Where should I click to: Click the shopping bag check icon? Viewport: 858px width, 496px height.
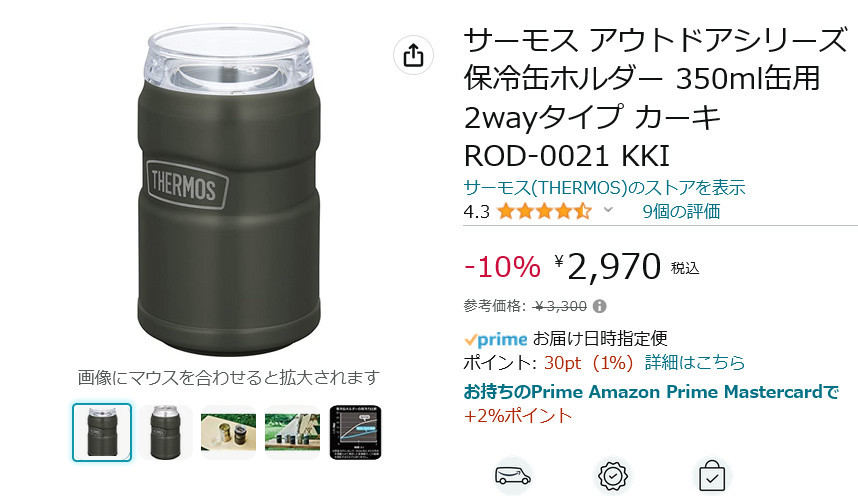(712, 476)
